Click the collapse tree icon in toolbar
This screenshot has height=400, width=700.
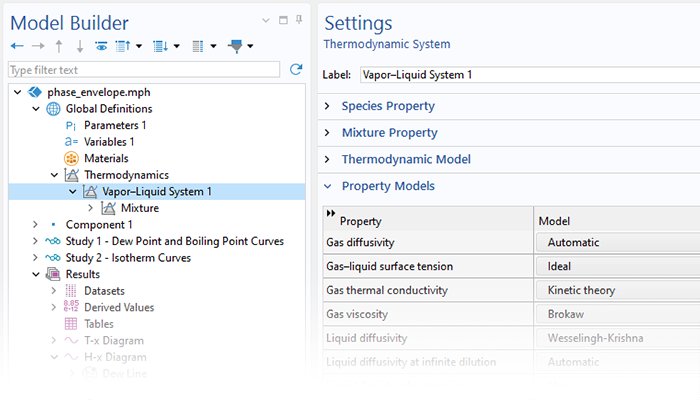click(123, 46)
